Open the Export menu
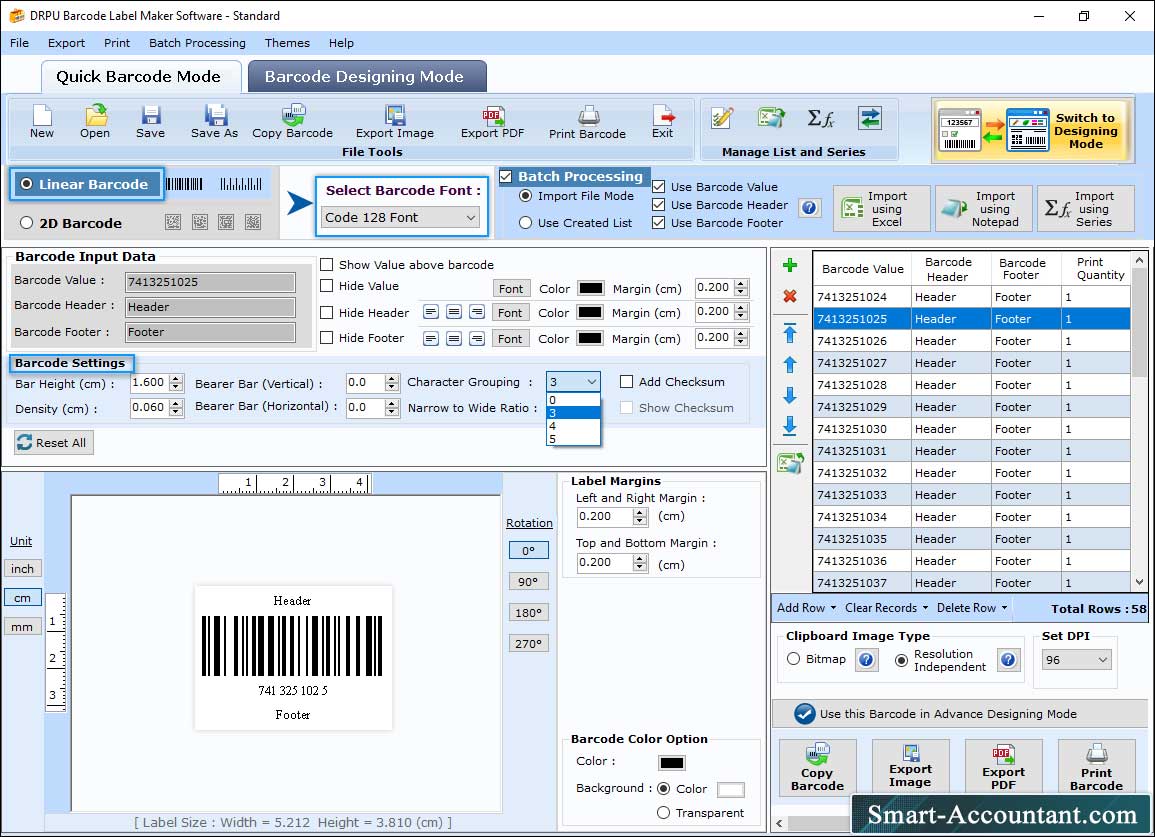Image resolution: width=1155 pixels, height=837 pixels. pos(66,43)
